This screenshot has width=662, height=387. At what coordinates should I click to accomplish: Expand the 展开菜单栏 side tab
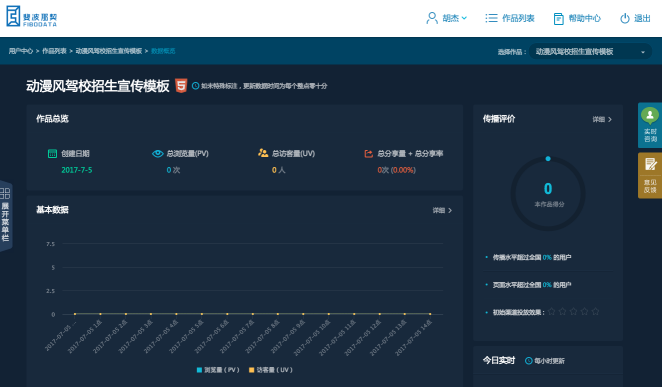tap(6, 216)
